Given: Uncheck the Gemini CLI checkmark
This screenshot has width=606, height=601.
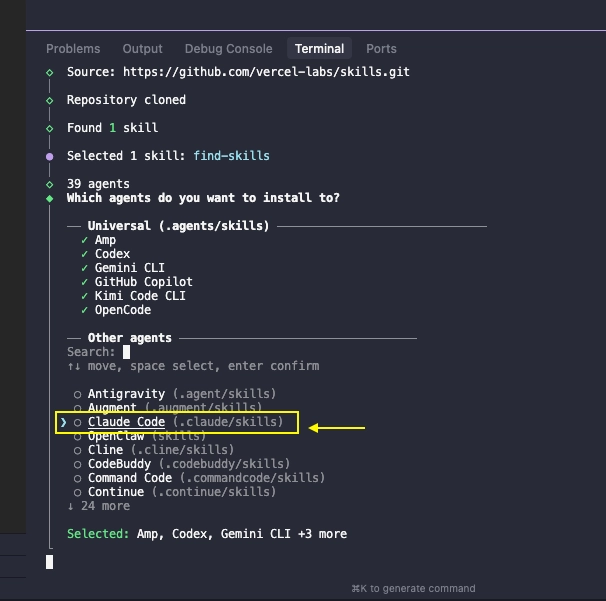Looking at the screenshot, I should point(85,268).
